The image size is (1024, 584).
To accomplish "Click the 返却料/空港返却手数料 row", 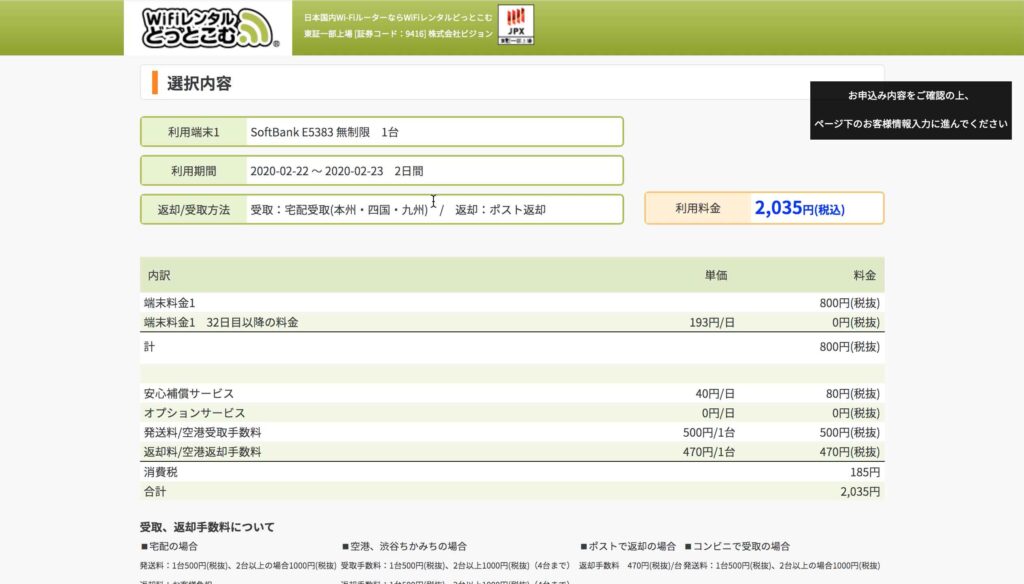I will [511, 452].
